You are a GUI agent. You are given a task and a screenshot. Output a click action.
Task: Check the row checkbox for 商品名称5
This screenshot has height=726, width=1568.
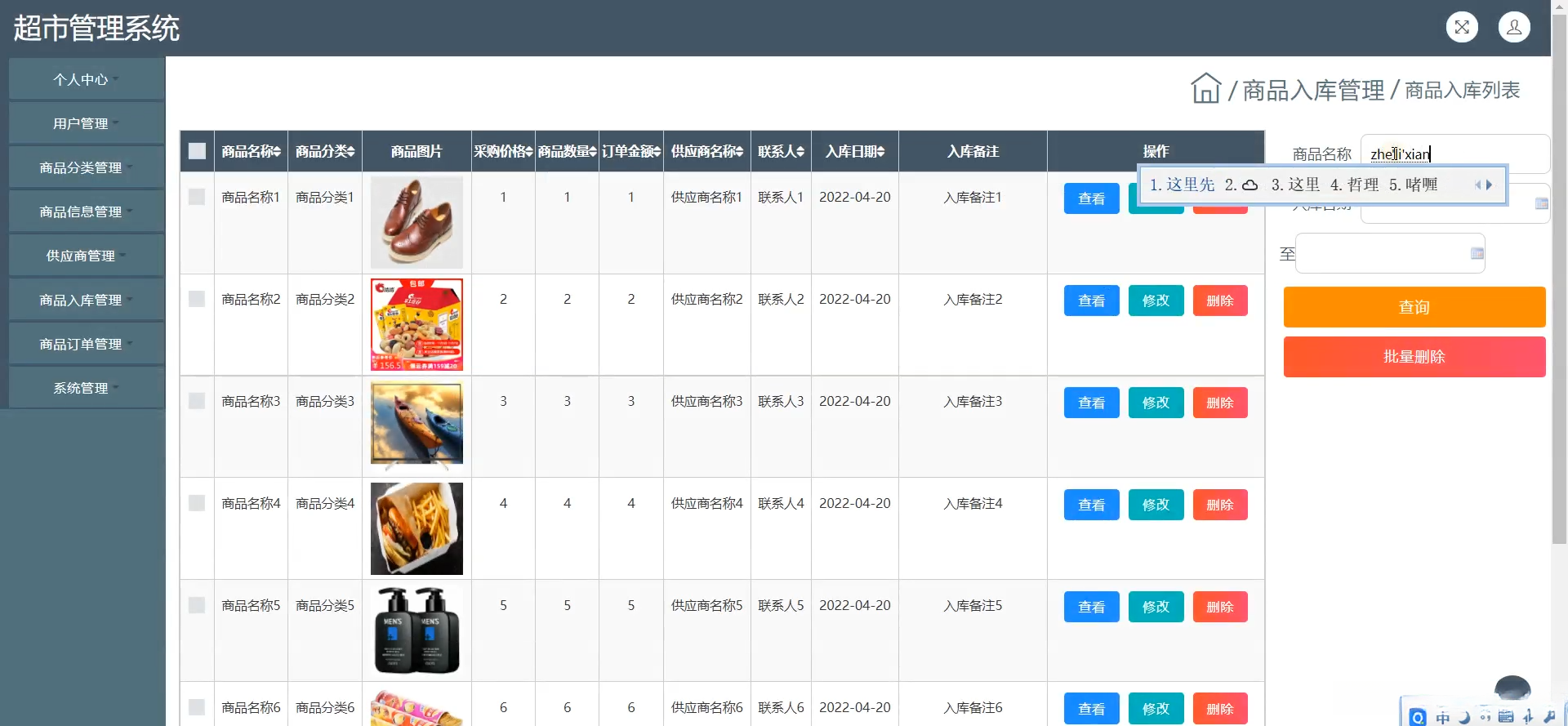(x=197, y=605)
